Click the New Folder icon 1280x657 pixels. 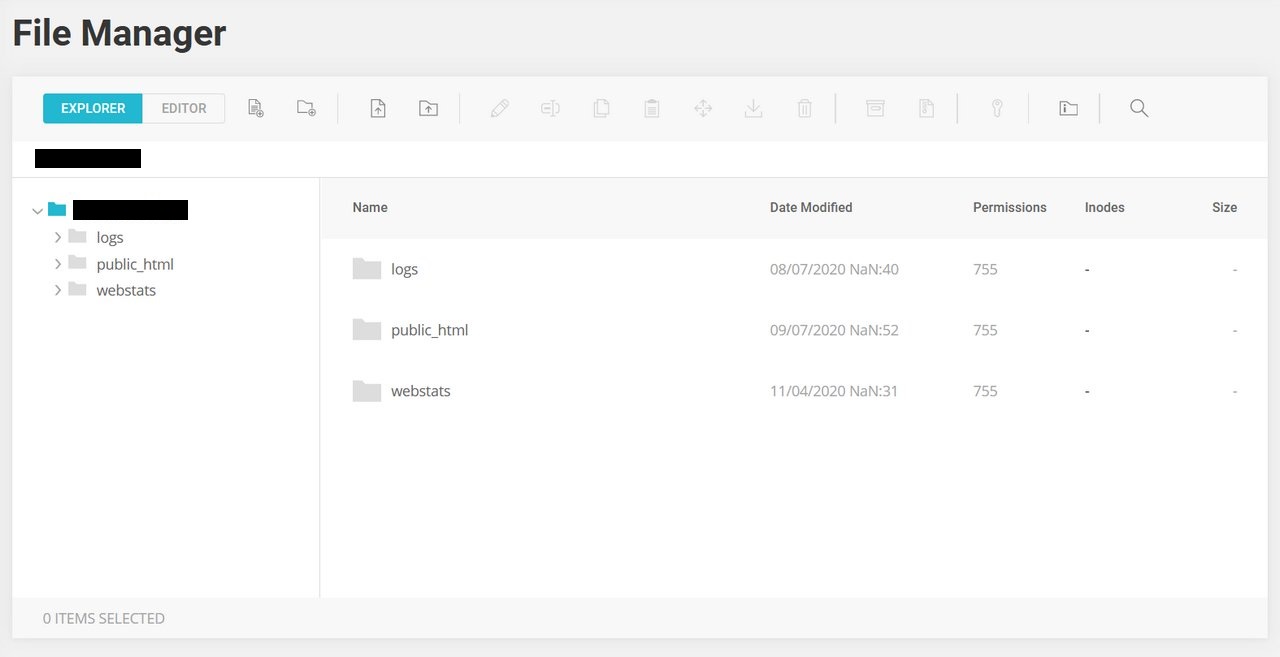coord(306,108)
